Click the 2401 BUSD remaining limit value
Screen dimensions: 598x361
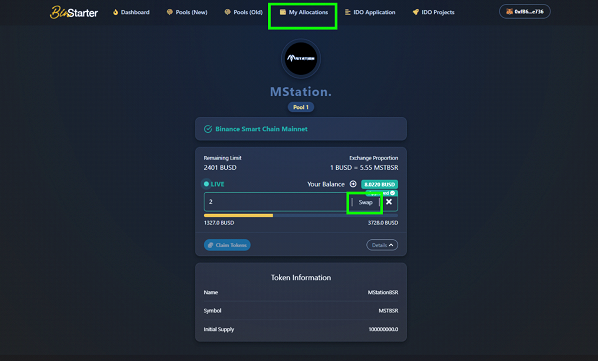(x=220, y=168)
